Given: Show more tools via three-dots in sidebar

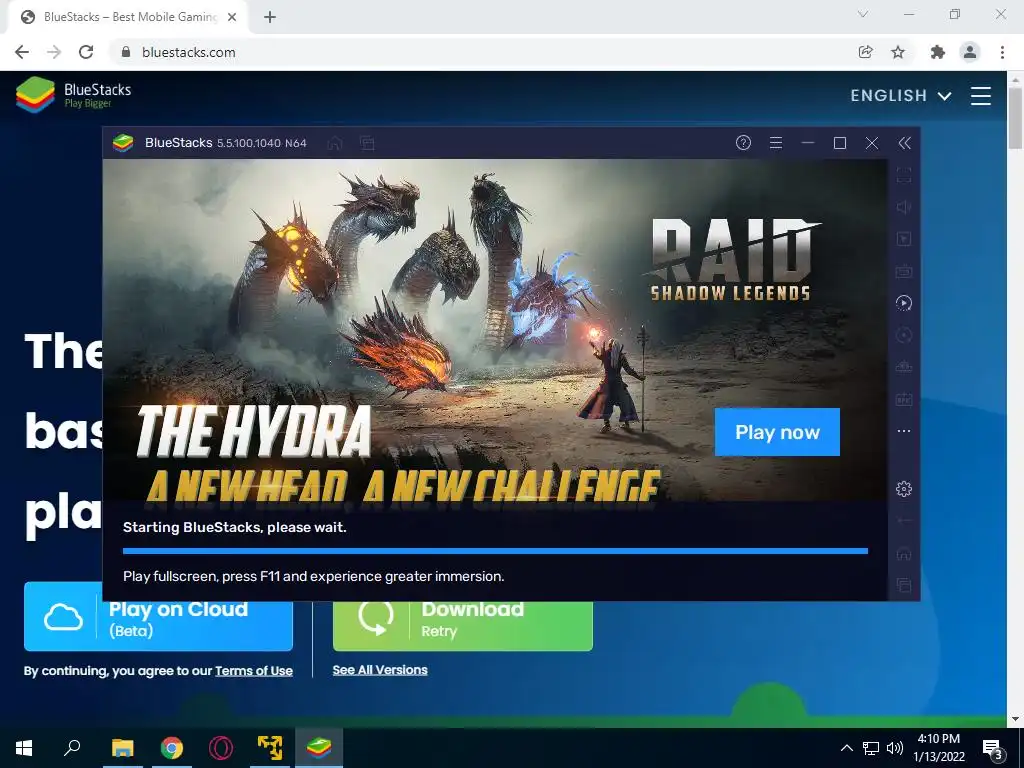Looking at the screenshot, I should [904, 431].
